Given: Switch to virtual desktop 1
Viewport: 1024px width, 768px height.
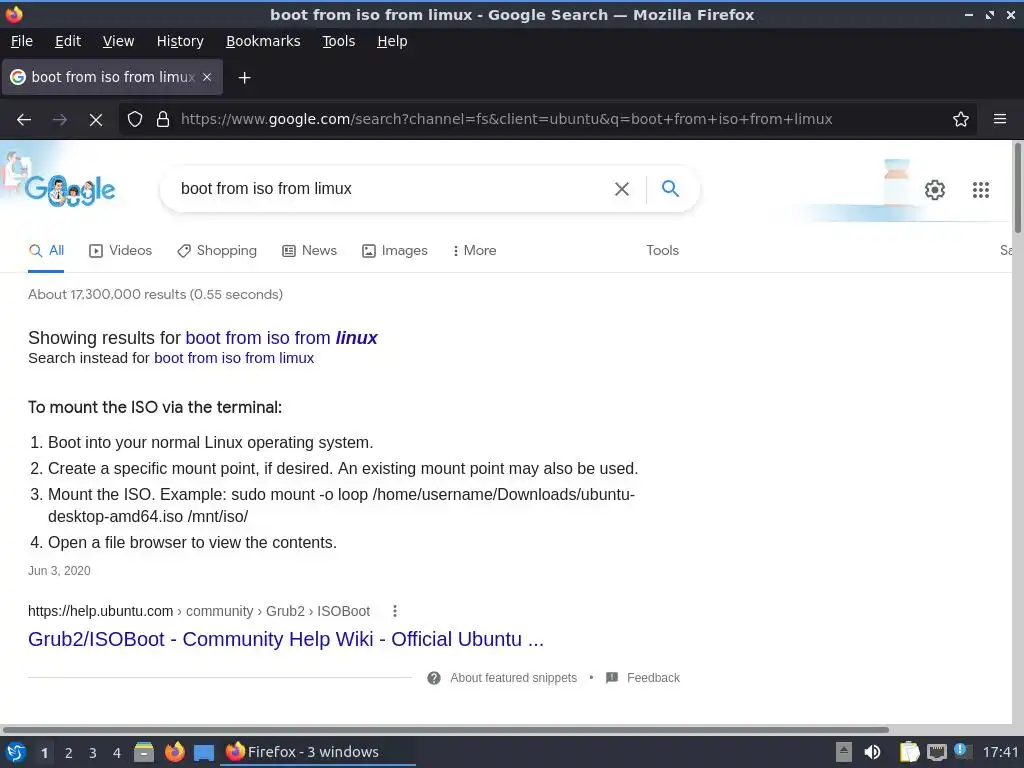Looking at the screenshot, I should [44, 753].
